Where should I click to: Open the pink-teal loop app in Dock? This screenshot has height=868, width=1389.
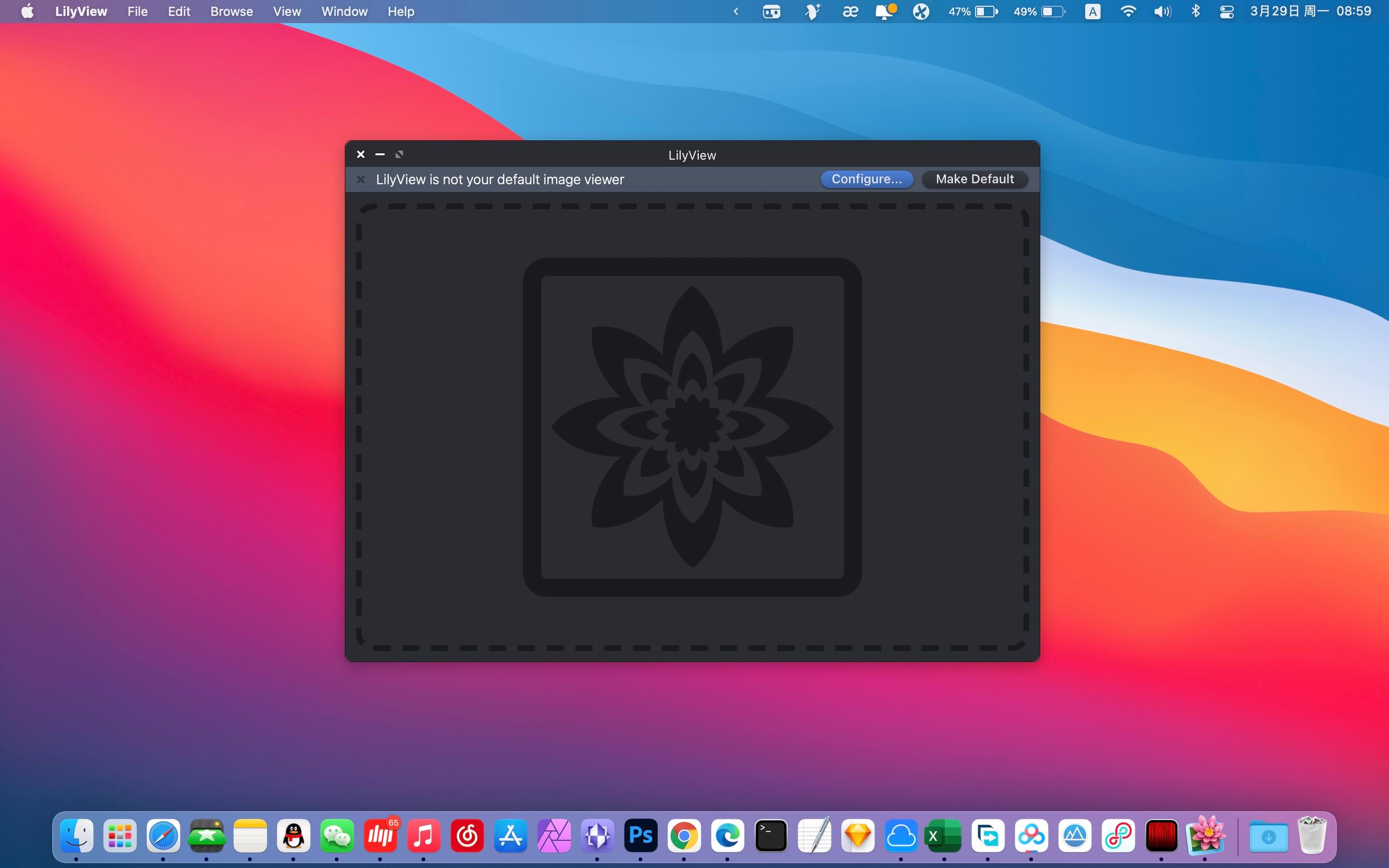coord(1118,836)
